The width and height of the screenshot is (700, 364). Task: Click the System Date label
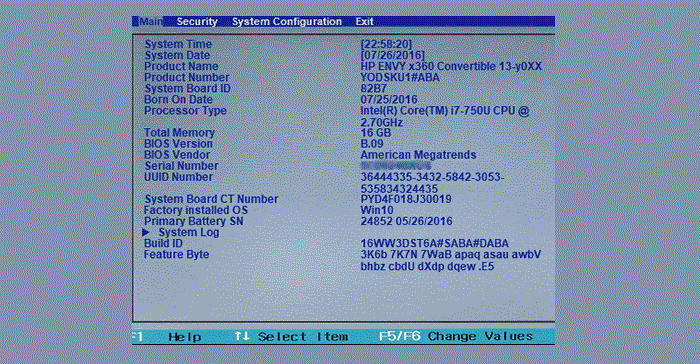(177, 55)
